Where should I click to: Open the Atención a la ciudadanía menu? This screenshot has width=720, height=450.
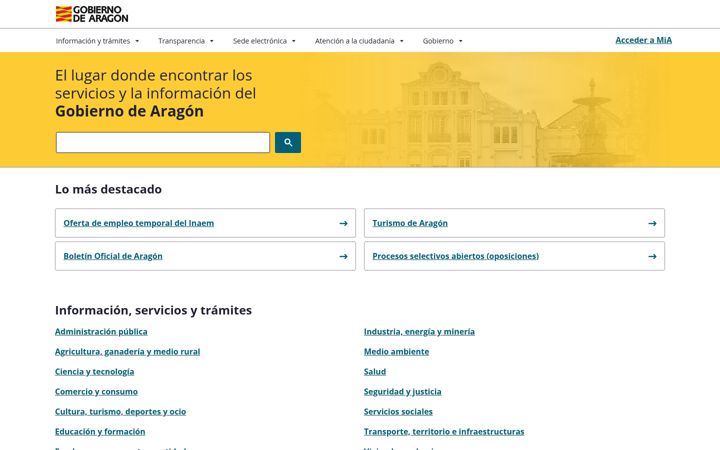click(x=354, y=41)
